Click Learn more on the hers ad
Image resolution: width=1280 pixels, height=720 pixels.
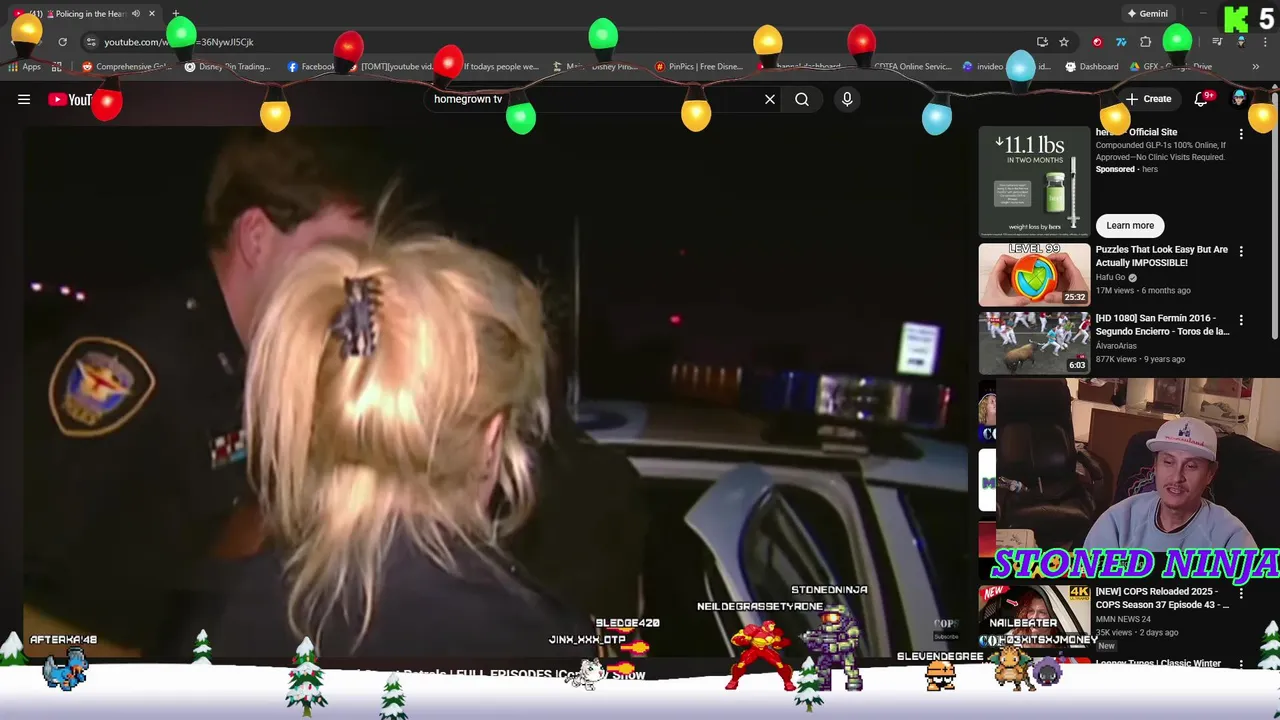coord(1130,225)
